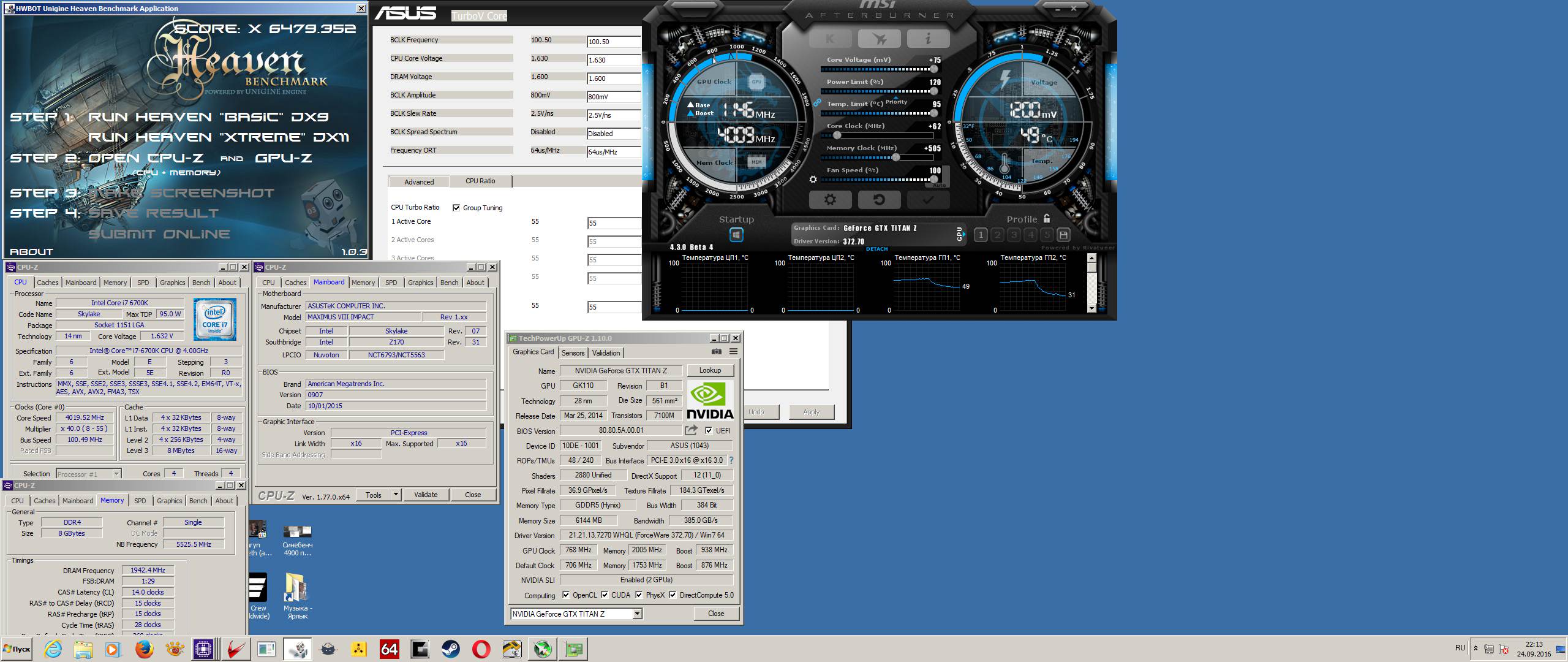This screenshot has width=1568, height=662.
Task: Select Afterburner profile slot 3
Action: [x=1014, y=235]
